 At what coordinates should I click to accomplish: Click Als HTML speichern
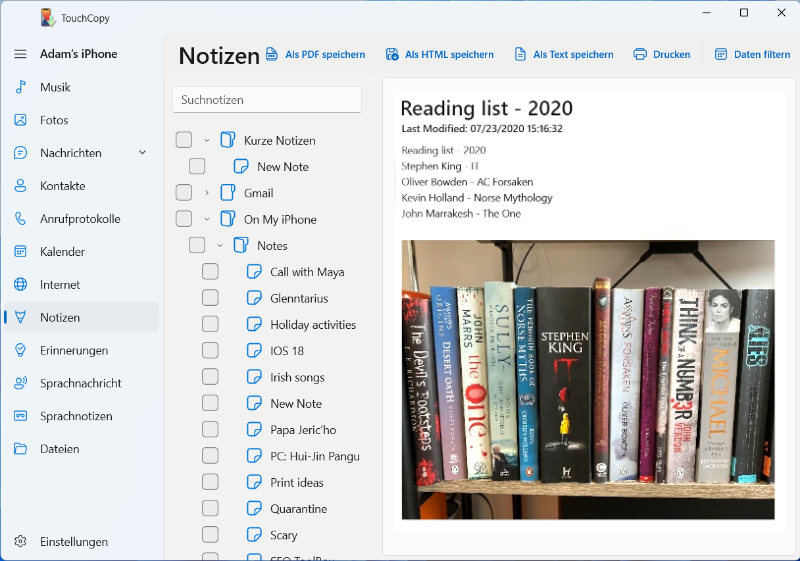(440, 54)
